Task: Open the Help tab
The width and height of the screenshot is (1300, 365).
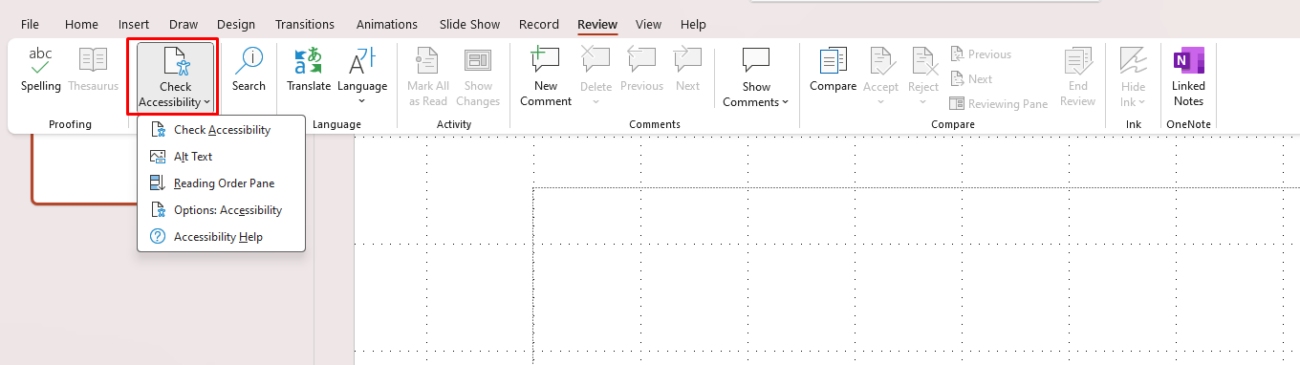Action: [693, 24]
